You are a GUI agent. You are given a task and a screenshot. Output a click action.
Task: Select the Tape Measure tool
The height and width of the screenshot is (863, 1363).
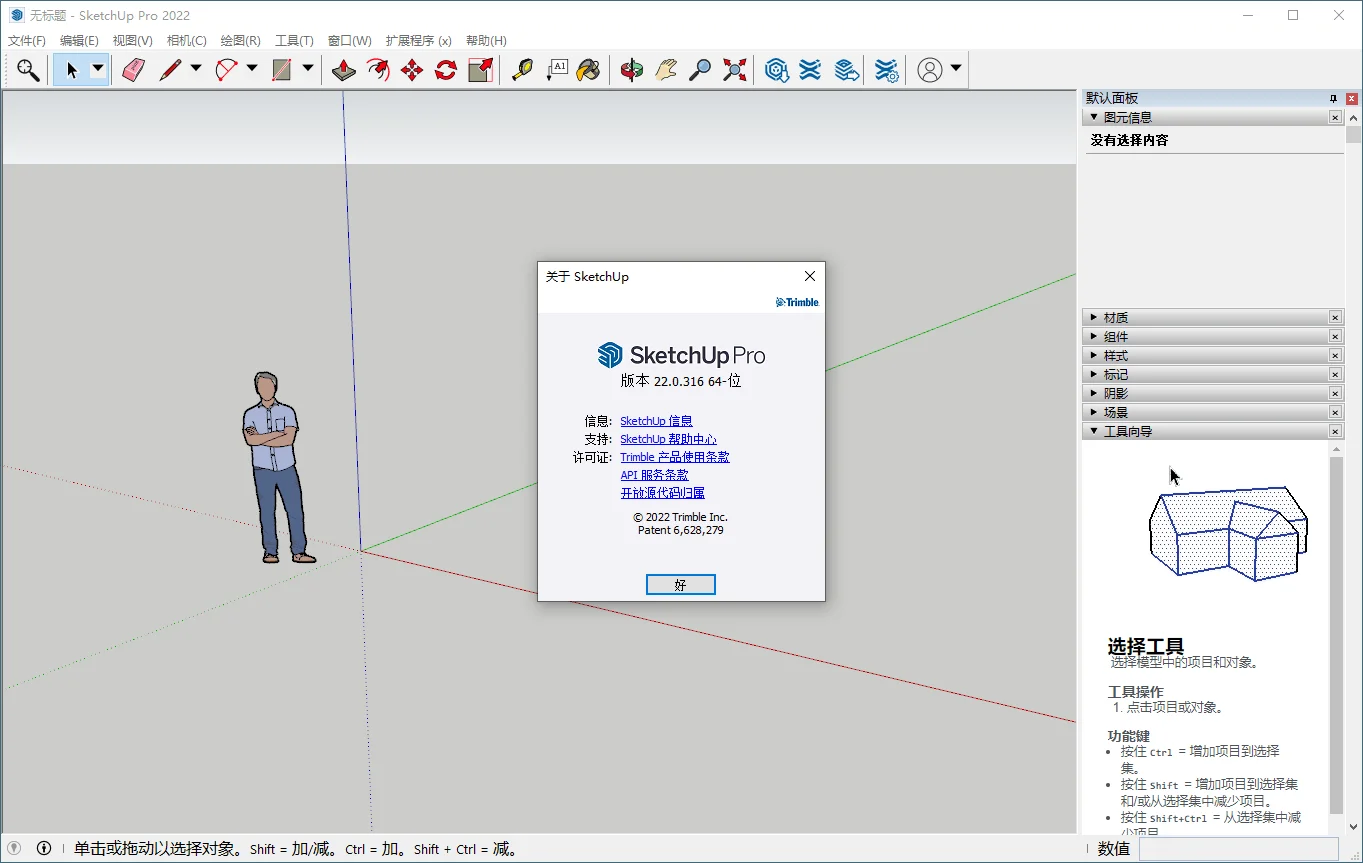[522, 69]
